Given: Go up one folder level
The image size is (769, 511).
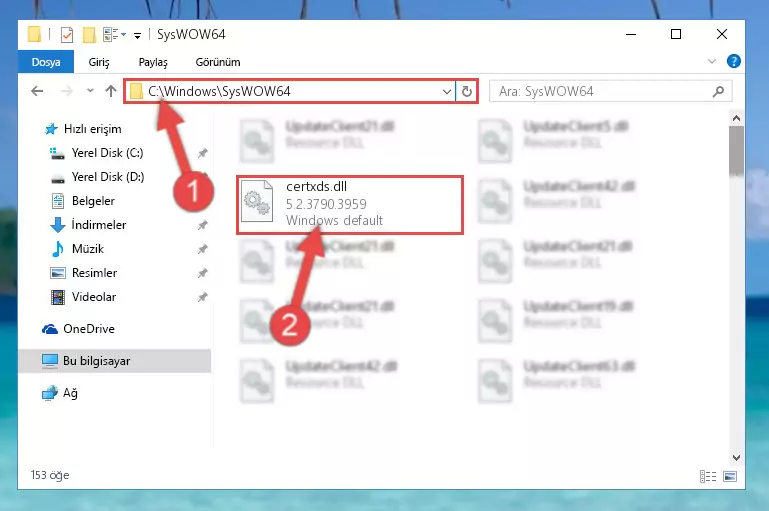Looking at the screenshot, I should pos(111,91).
